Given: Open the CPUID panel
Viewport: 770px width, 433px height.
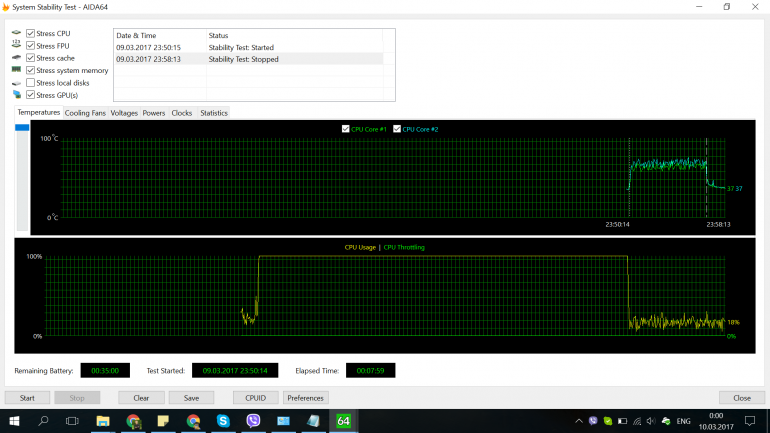Looking at the screenshot, I should point(255,398).
